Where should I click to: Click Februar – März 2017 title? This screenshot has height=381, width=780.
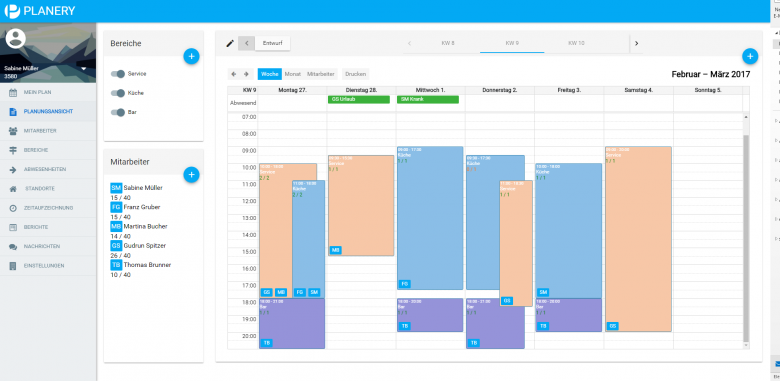711,75
